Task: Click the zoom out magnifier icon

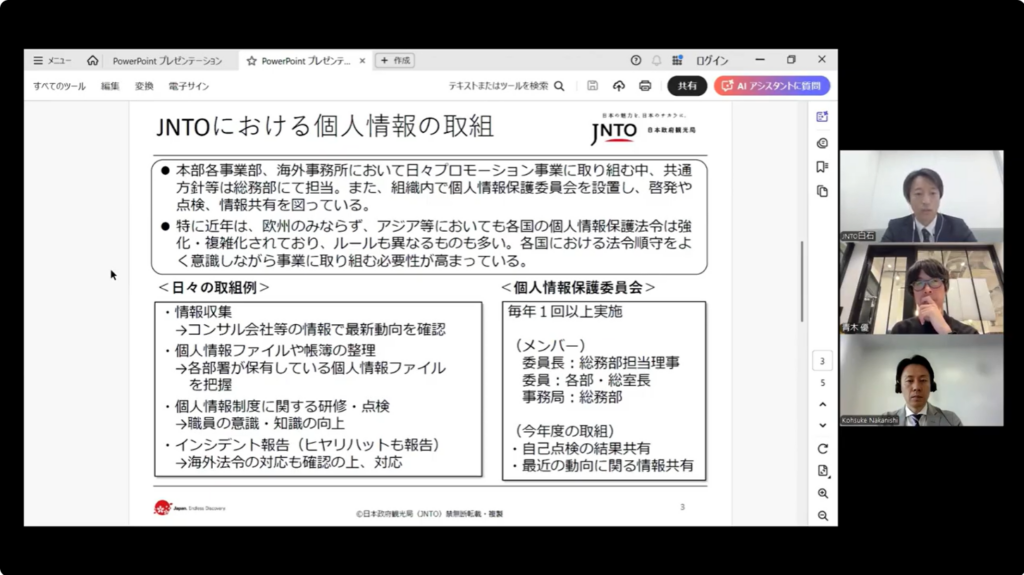Action: pos(822,515)
